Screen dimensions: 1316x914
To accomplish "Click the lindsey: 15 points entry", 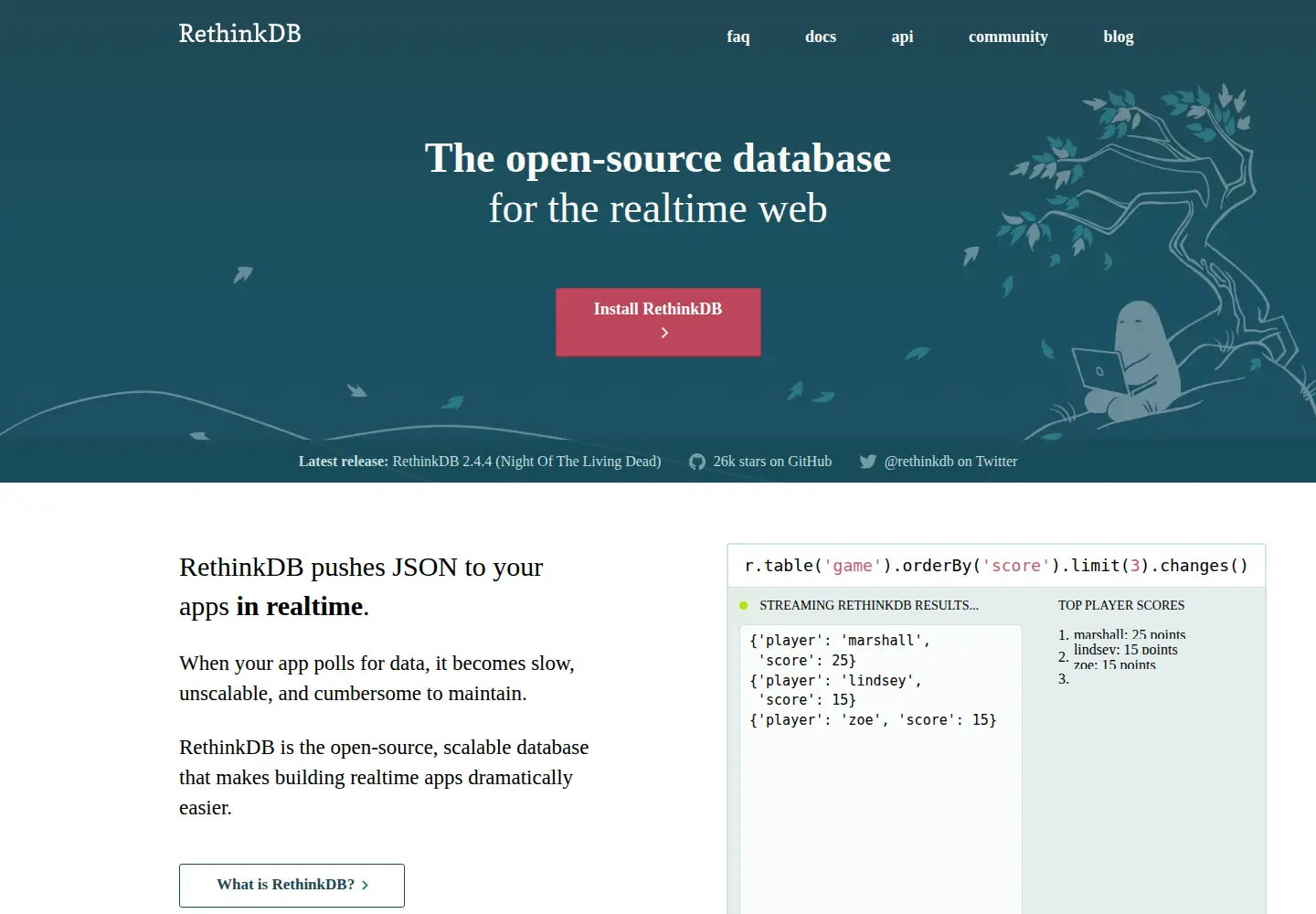I will (x=1126, y=650).
